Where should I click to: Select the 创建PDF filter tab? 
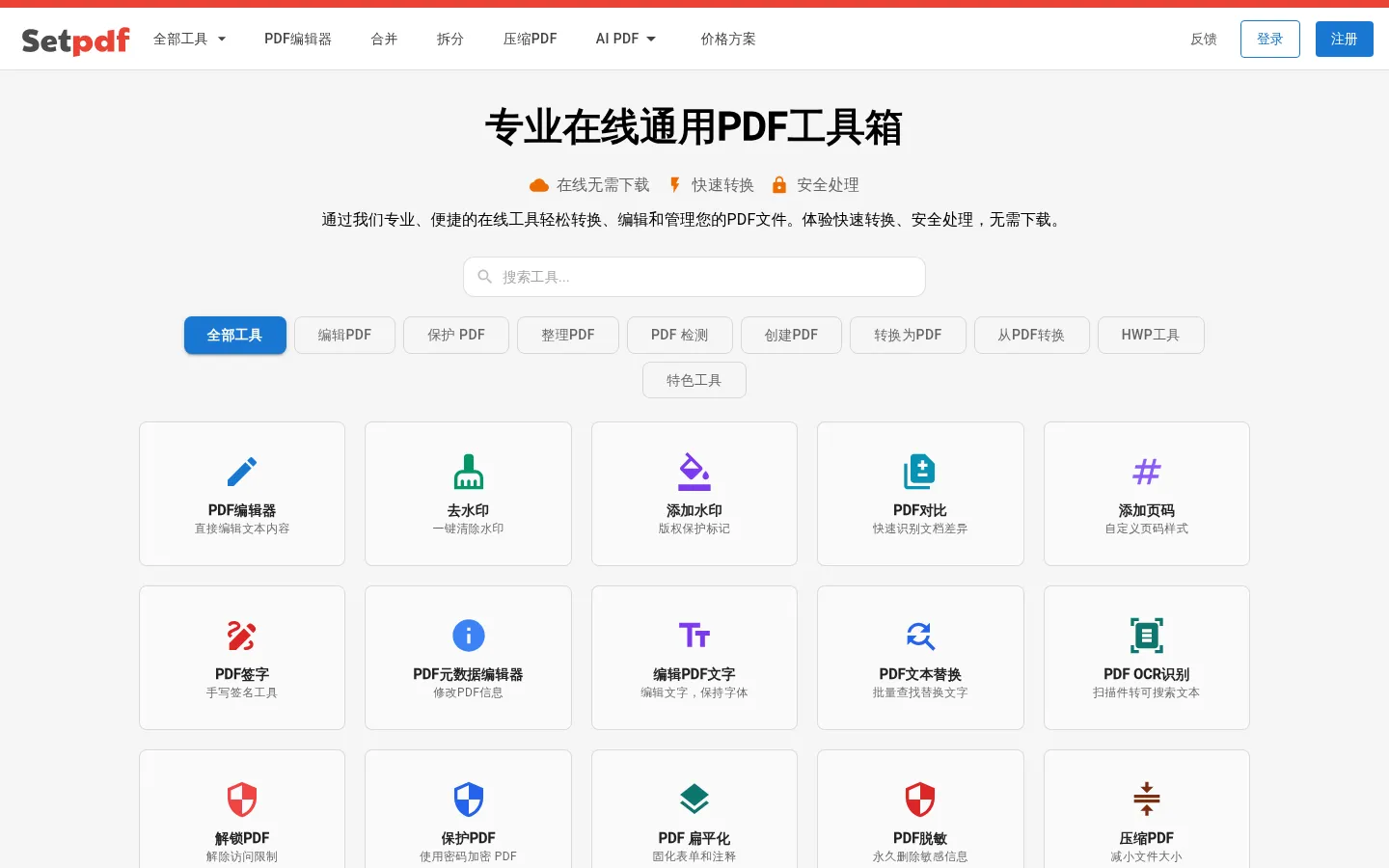tap(791, 336)
